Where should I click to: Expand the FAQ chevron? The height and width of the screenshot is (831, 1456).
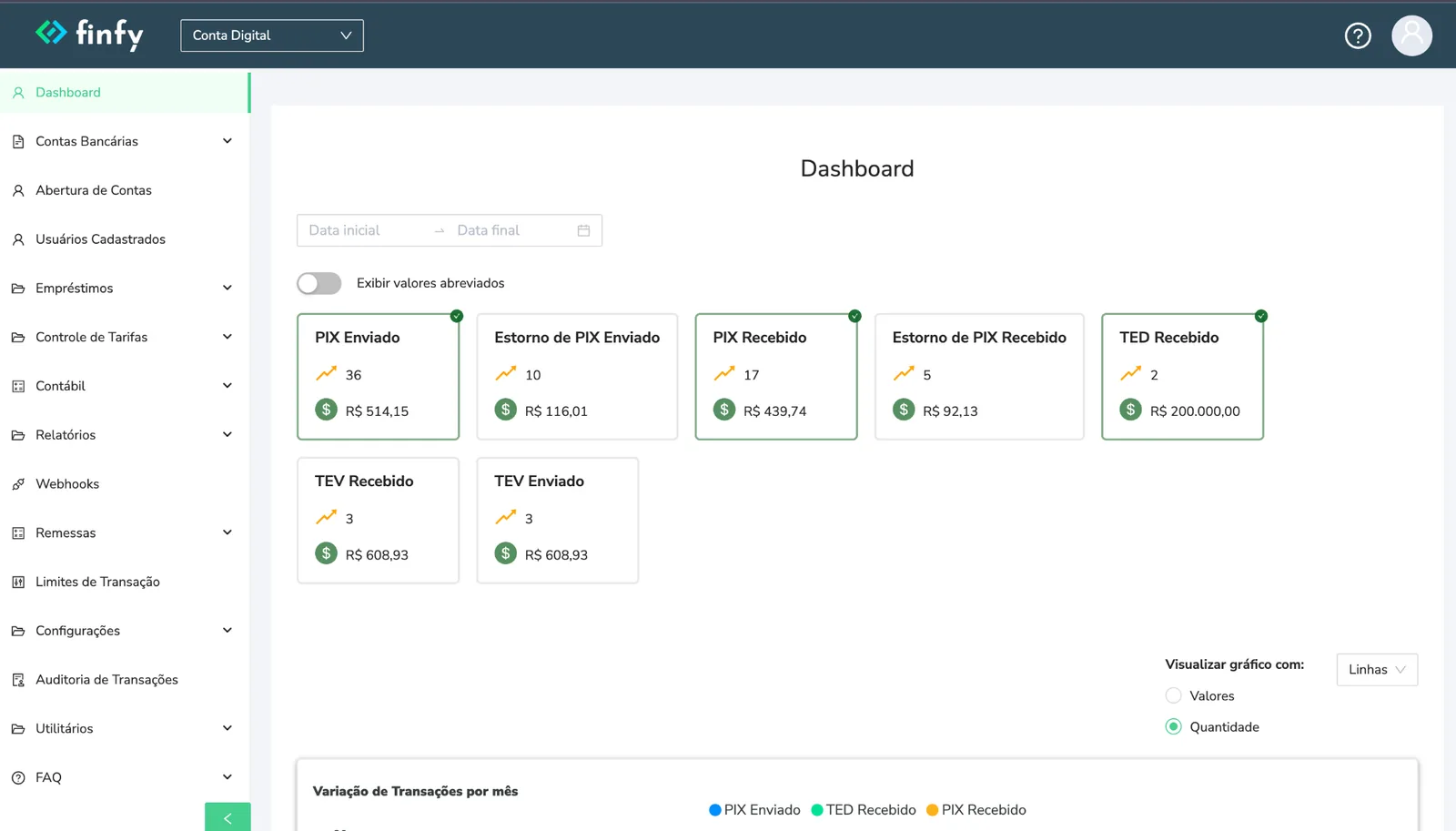tap(227, 777)
